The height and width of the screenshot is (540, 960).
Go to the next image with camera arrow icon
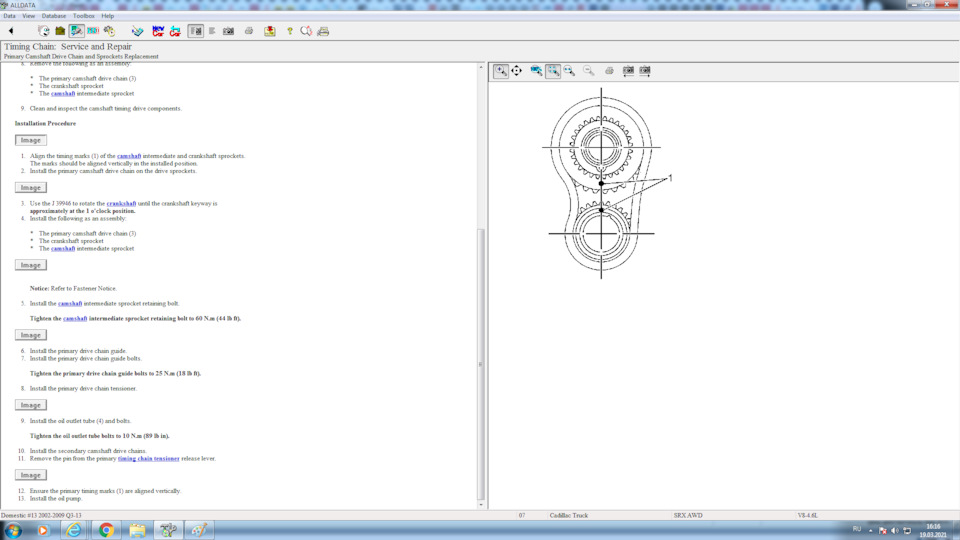pyautogui.click(x=645, y=71)
